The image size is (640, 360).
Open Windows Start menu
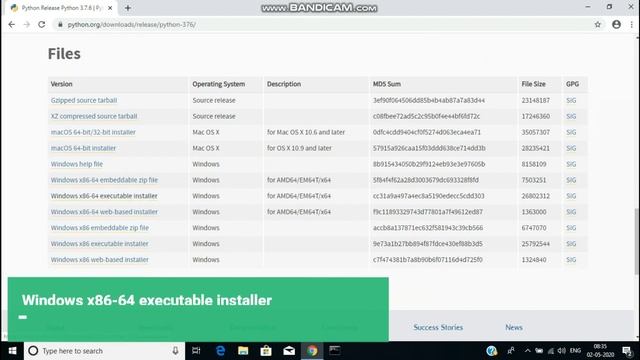click(12, 351)
